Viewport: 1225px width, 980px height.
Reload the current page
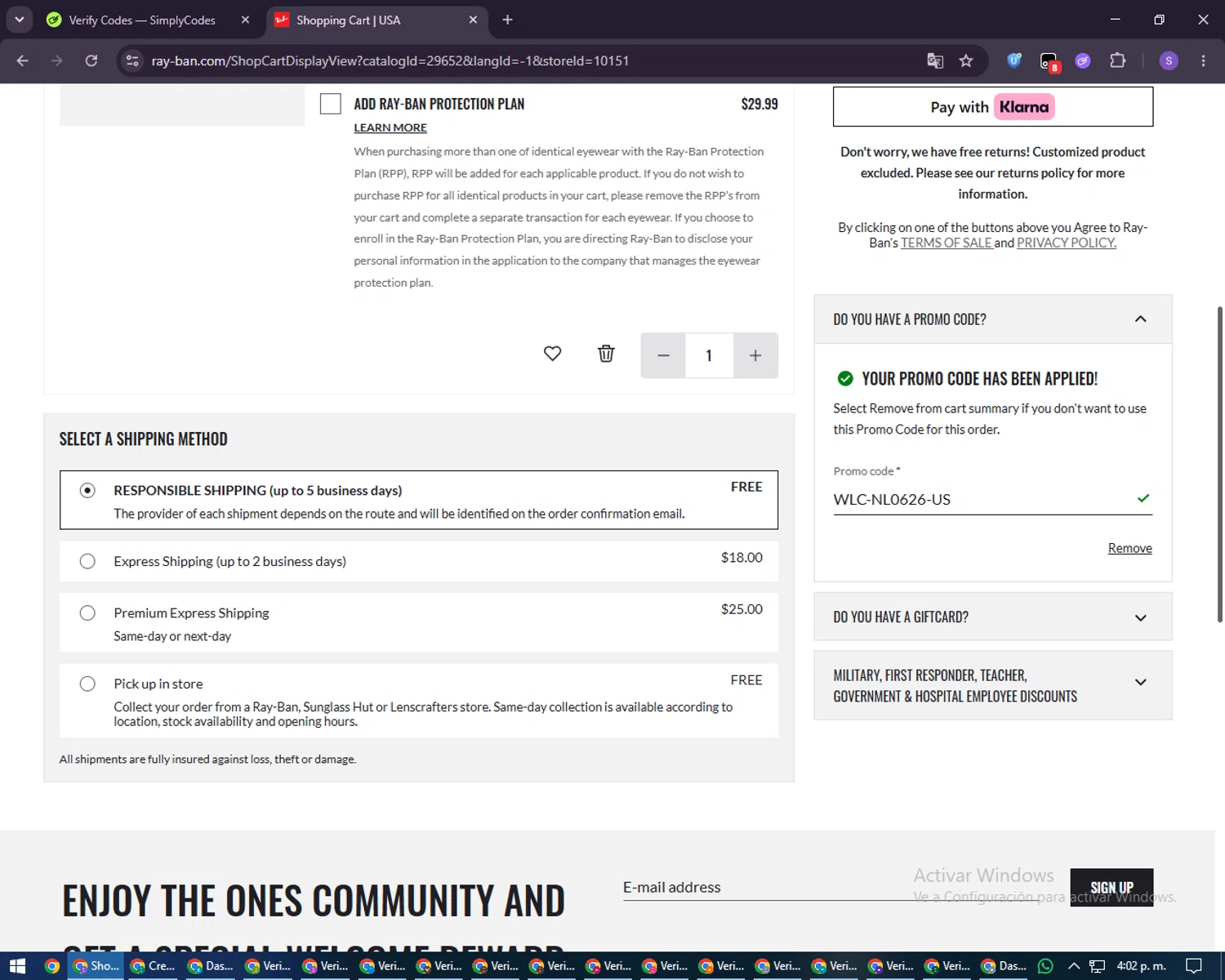pos(91,60)
